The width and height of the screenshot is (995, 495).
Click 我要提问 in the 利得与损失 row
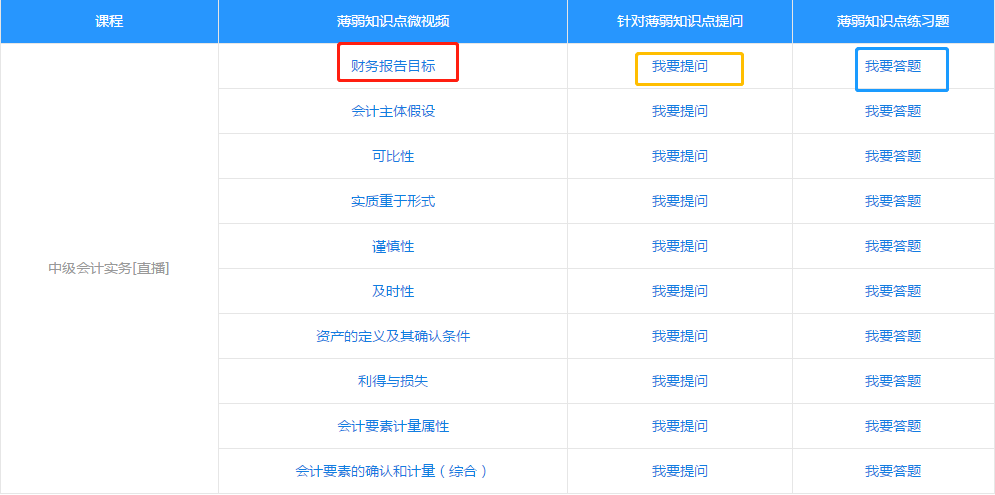(680, 381)
